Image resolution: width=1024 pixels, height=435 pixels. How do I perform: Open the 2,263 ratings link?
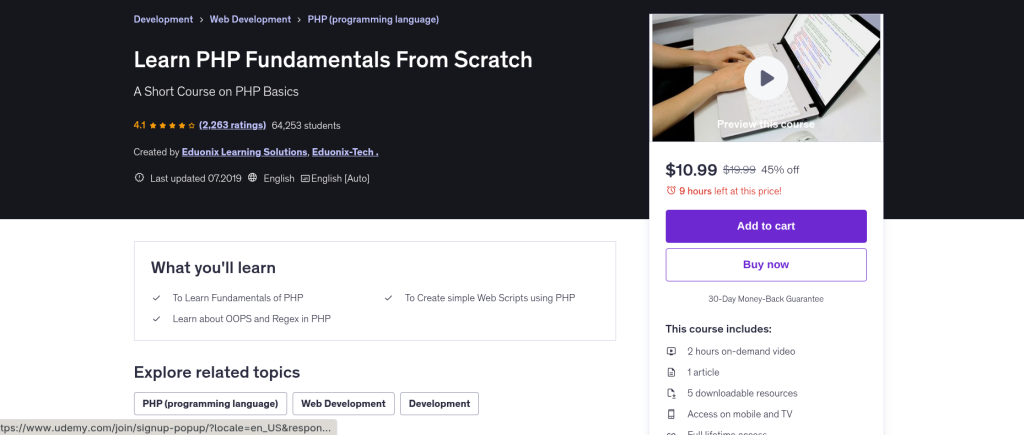point(232,125)
